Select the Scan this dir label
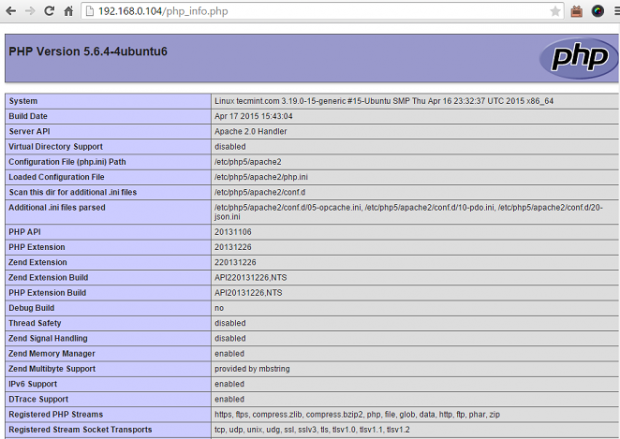This screenshot has width=620, height=439. coord(72,192)
